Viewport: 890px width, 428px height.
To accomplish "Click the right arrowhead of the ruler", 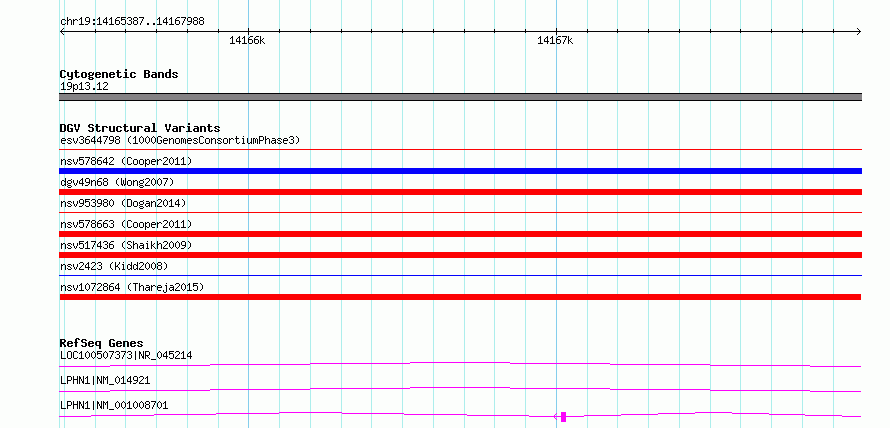I will 859,31.
